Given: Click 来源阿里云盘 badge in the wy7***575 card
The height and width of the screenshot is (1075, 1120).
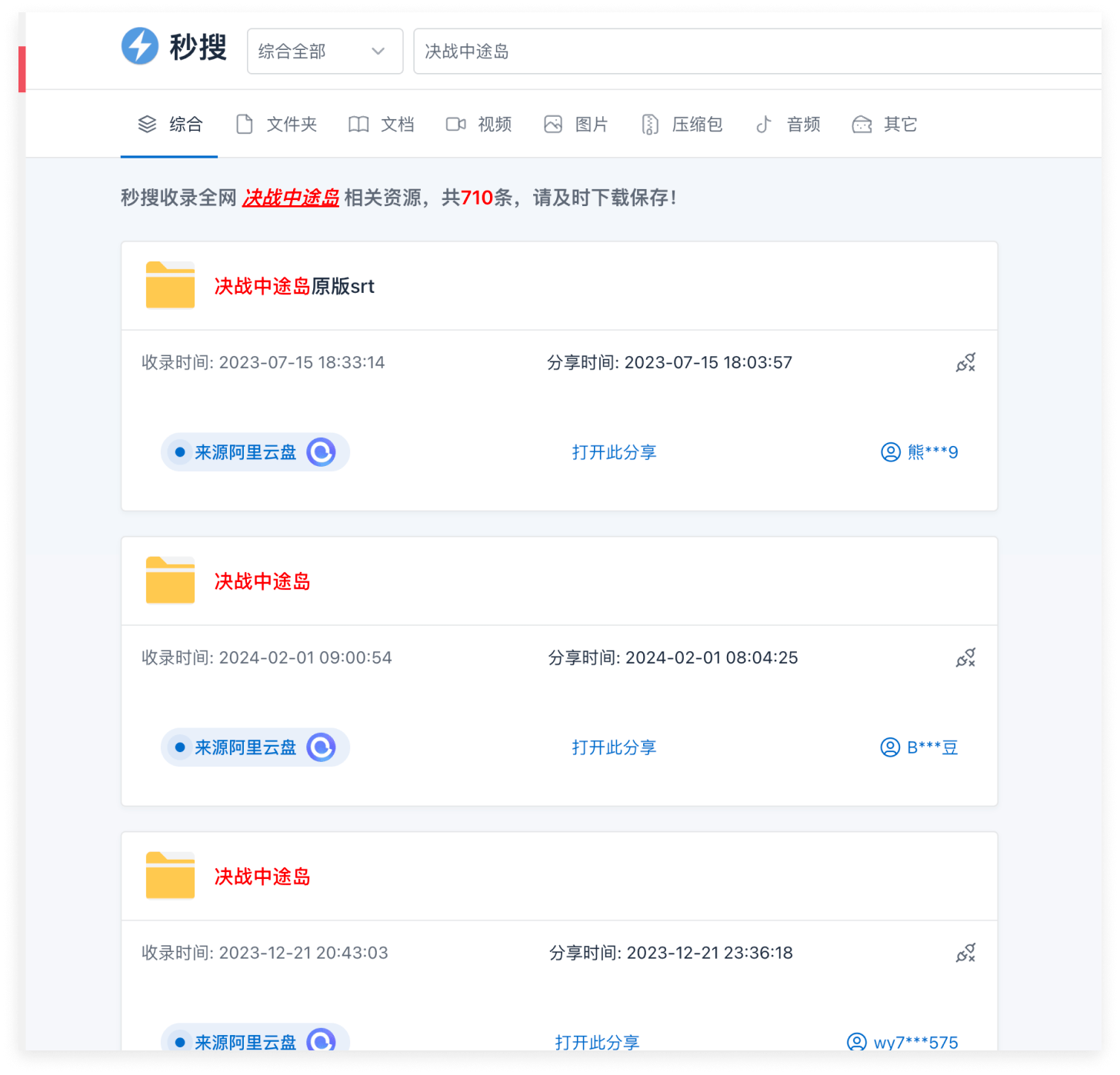Looking at the screenshot, I should pyautogui.click(x=255, y=1038).
